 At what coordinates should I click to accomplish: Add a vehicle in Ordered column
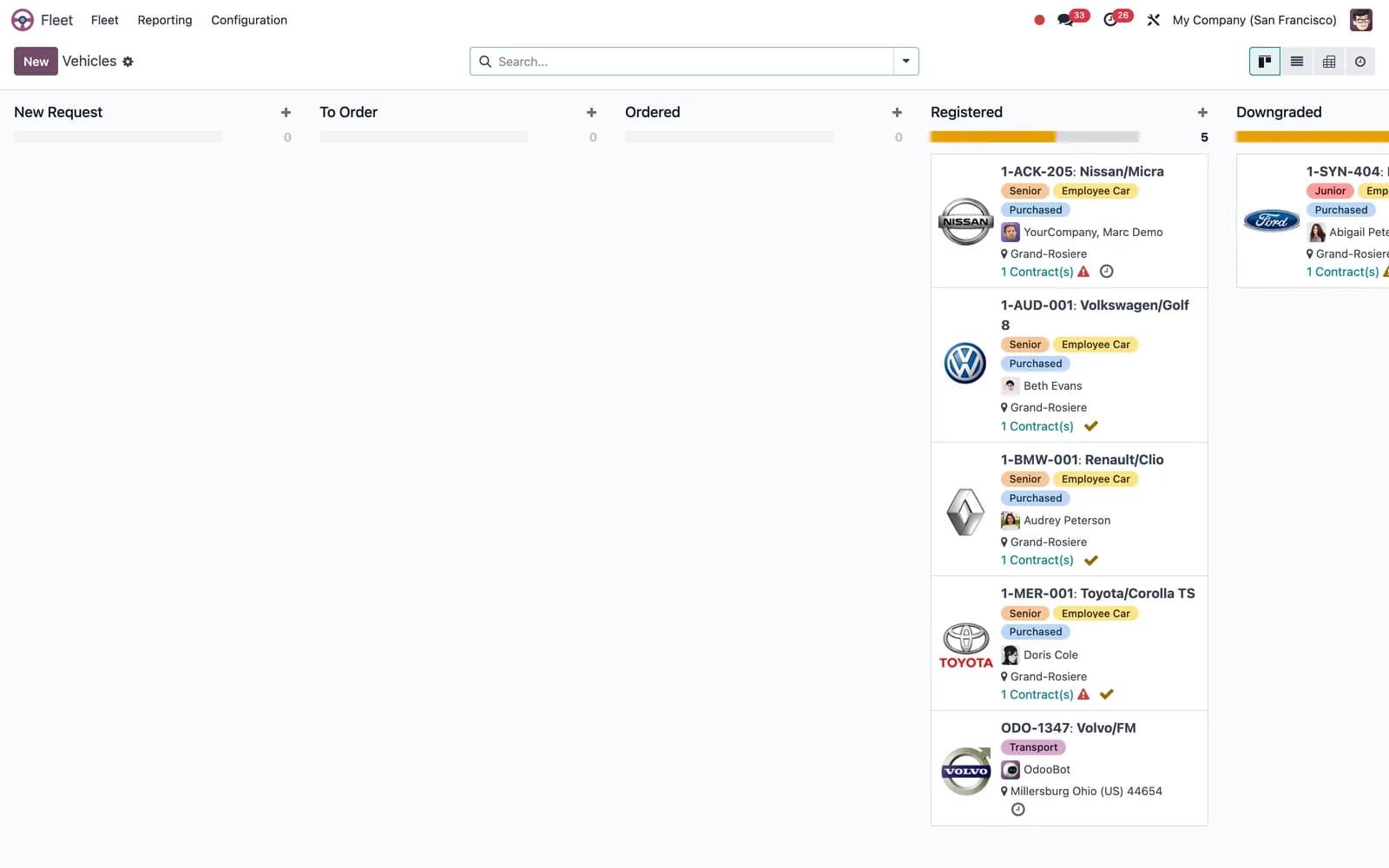(897, 113)
